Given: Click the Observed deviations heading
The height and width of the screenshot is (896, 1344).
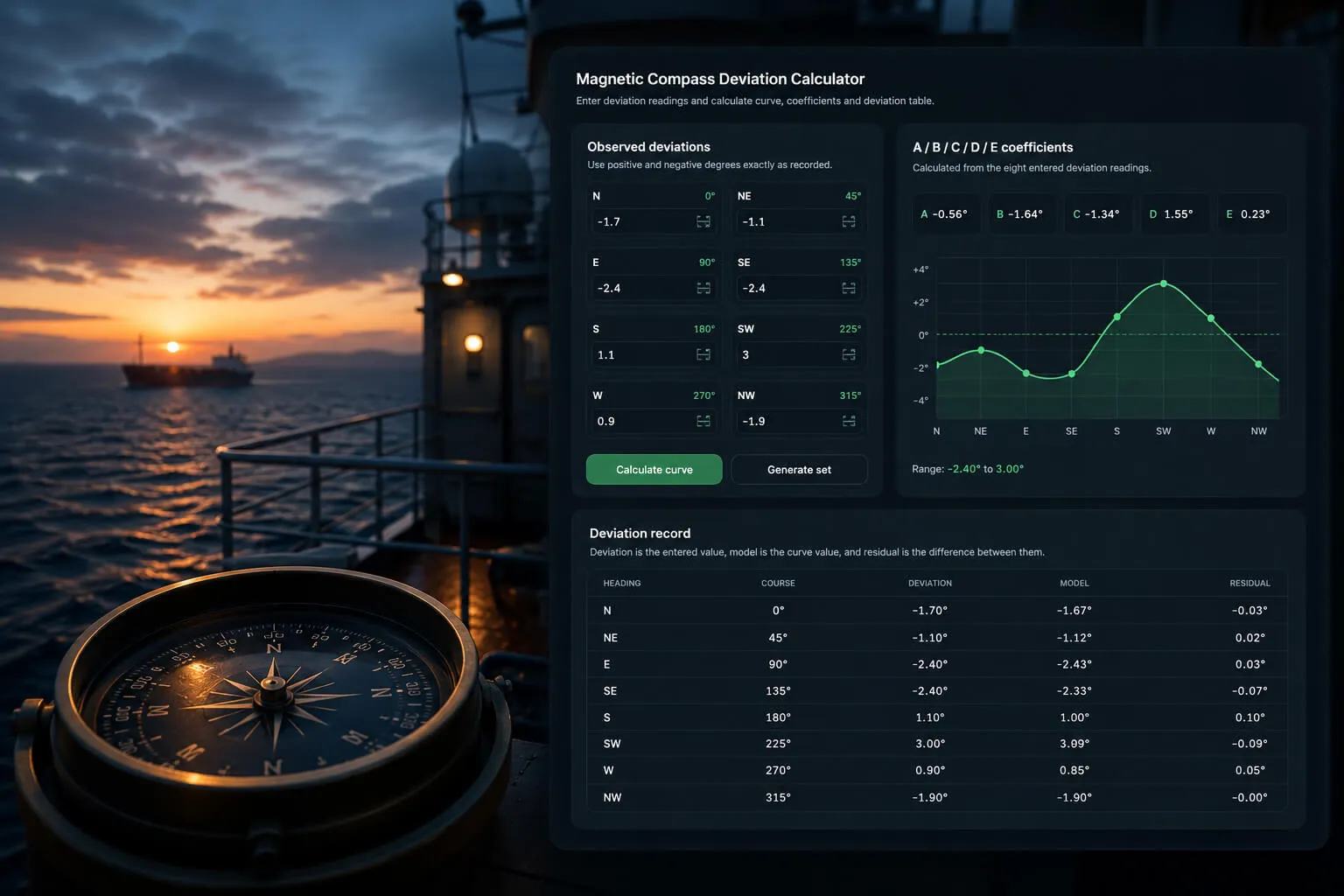Looking at the screenshot, I should pos(648,147).
